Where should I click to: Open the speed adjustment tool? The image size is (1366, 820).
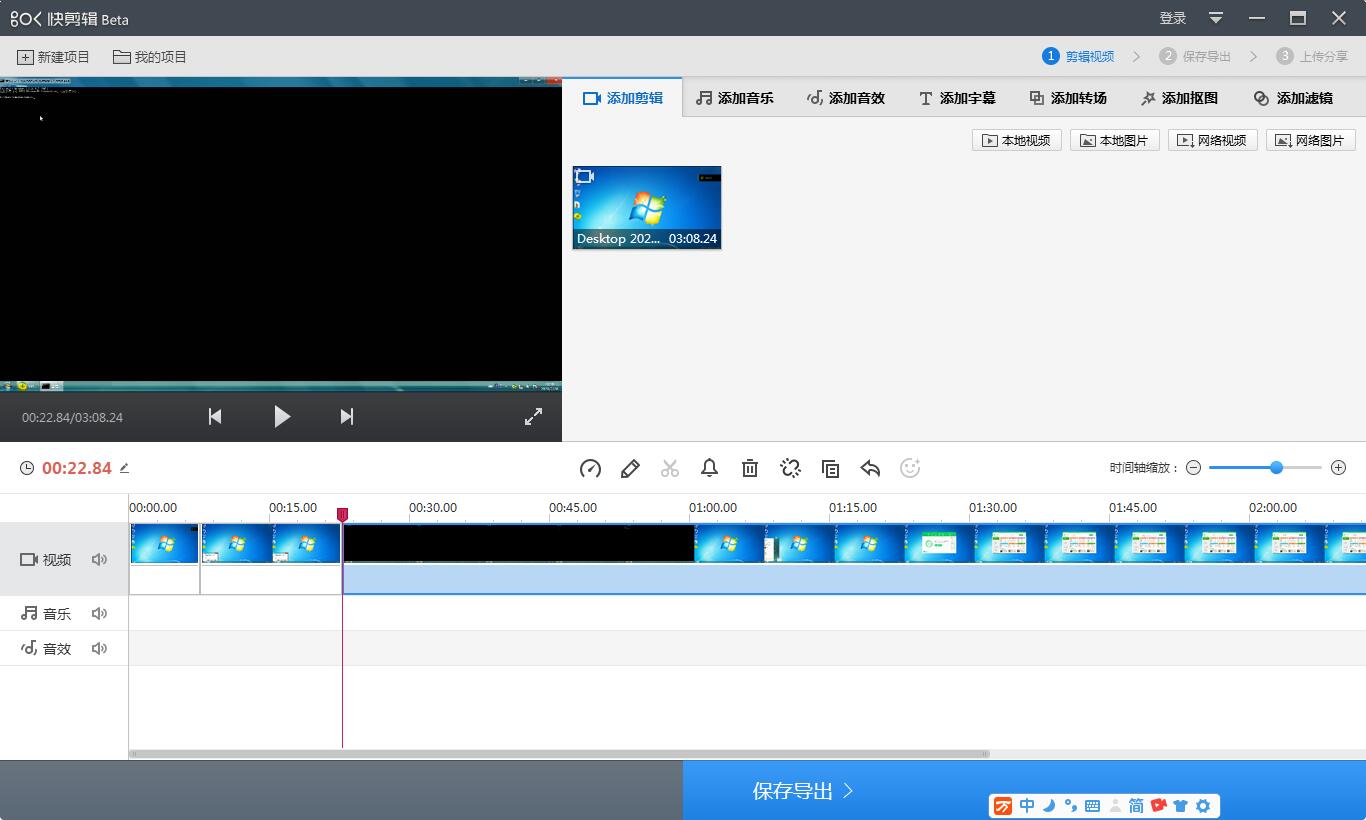click(590, 468)
